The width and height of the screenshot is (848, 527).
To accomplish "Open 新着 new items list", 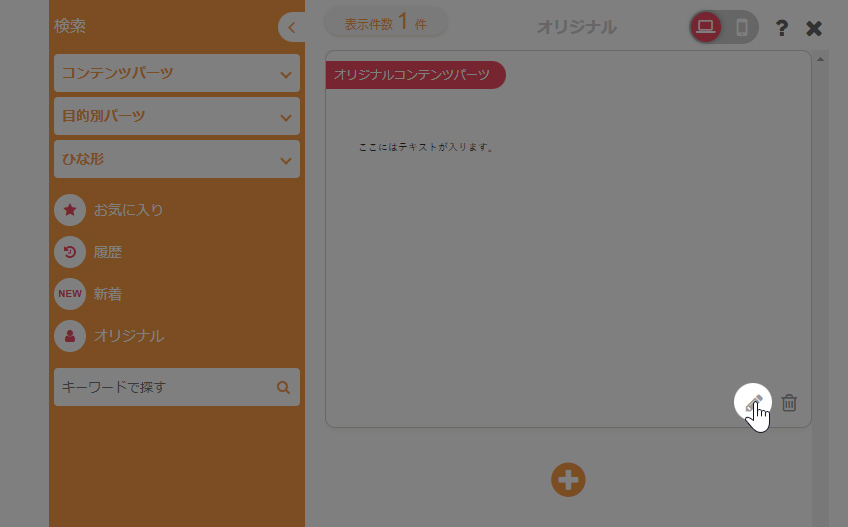I will [x=108, y=294].
